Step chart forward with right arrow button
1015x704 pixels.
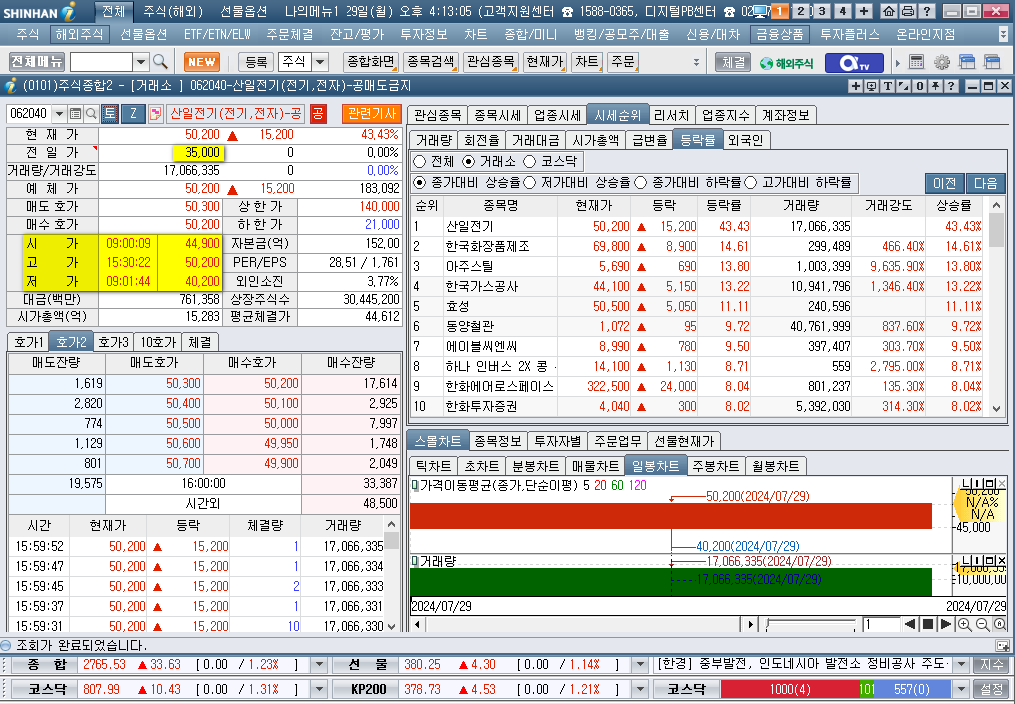coord(945,624)
